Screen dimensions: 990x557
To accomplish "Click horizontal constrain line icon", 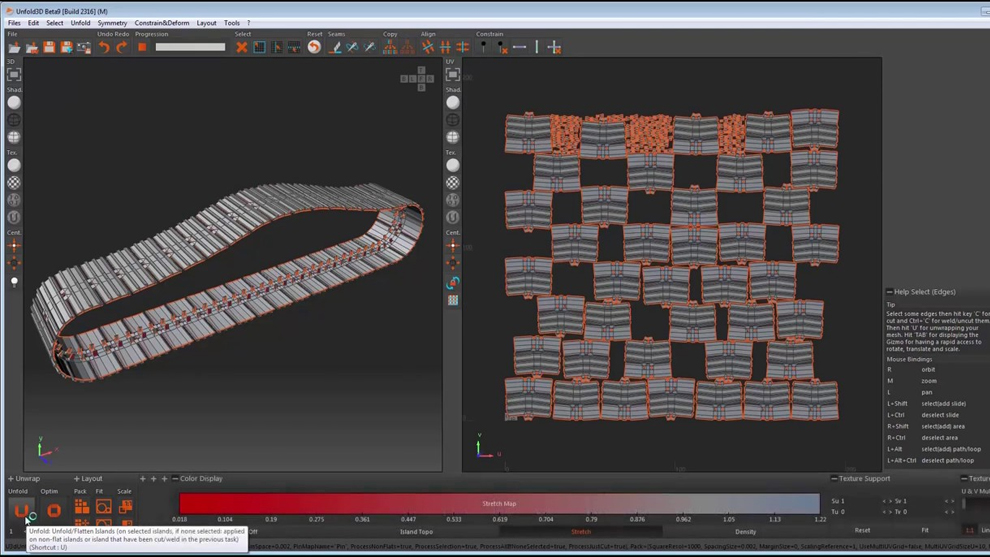I will coord(519,47).
